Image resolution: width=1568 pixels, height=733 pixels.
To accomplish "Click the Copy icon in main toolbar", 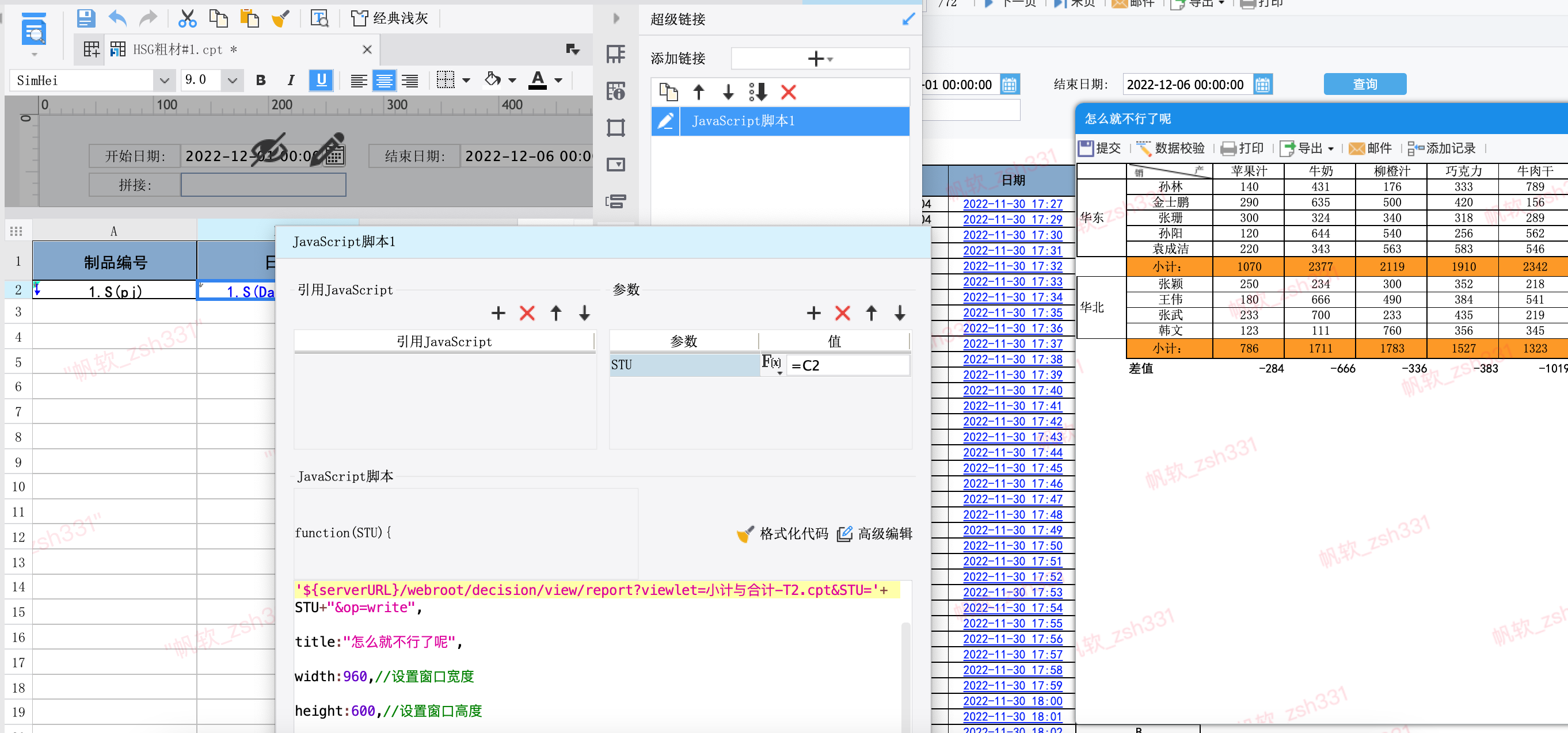I will [218, 18].
